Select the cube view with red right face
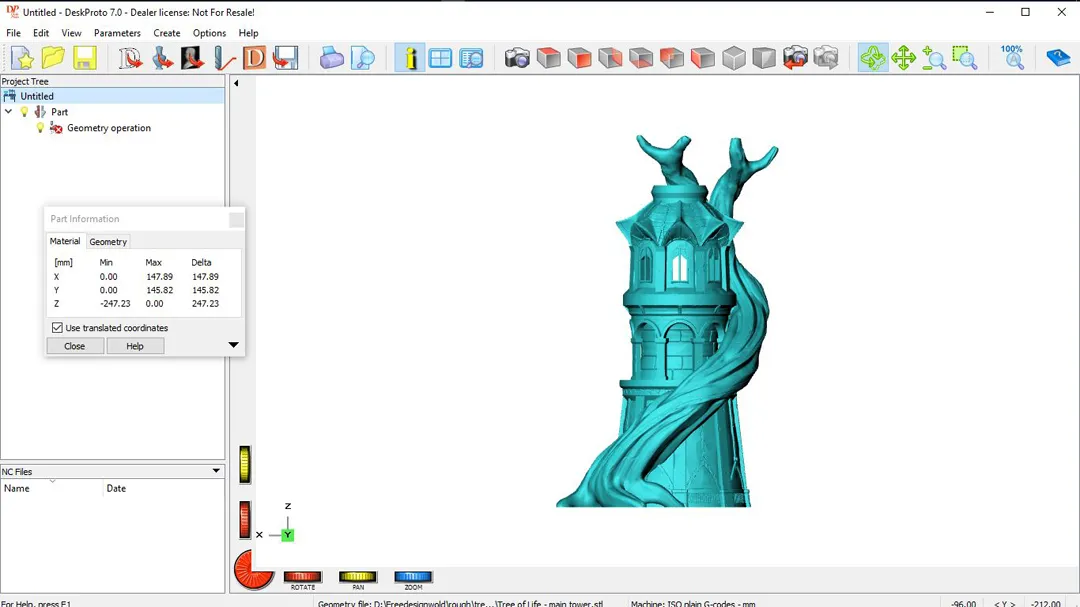Viewport: 1080px width, 607px height. pyautogui.click(x=610, y=58)
